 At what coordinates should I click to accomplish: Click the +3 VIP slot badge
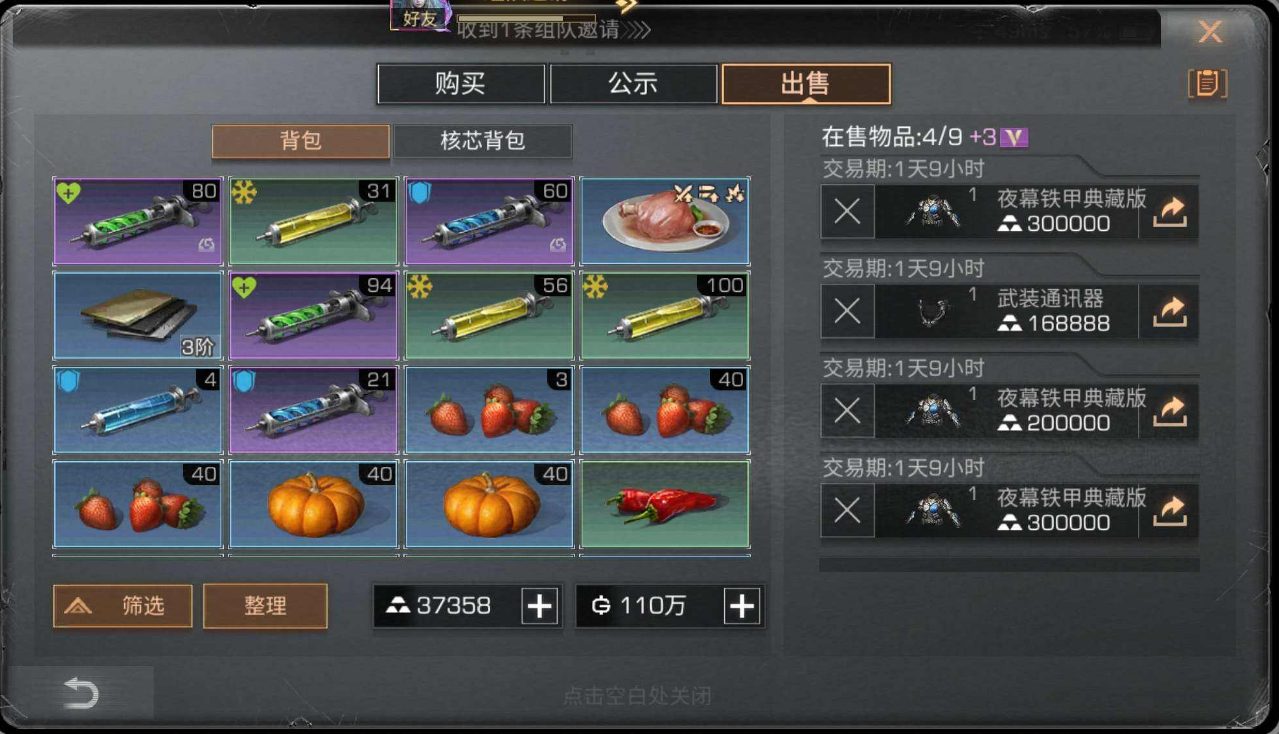999,137
